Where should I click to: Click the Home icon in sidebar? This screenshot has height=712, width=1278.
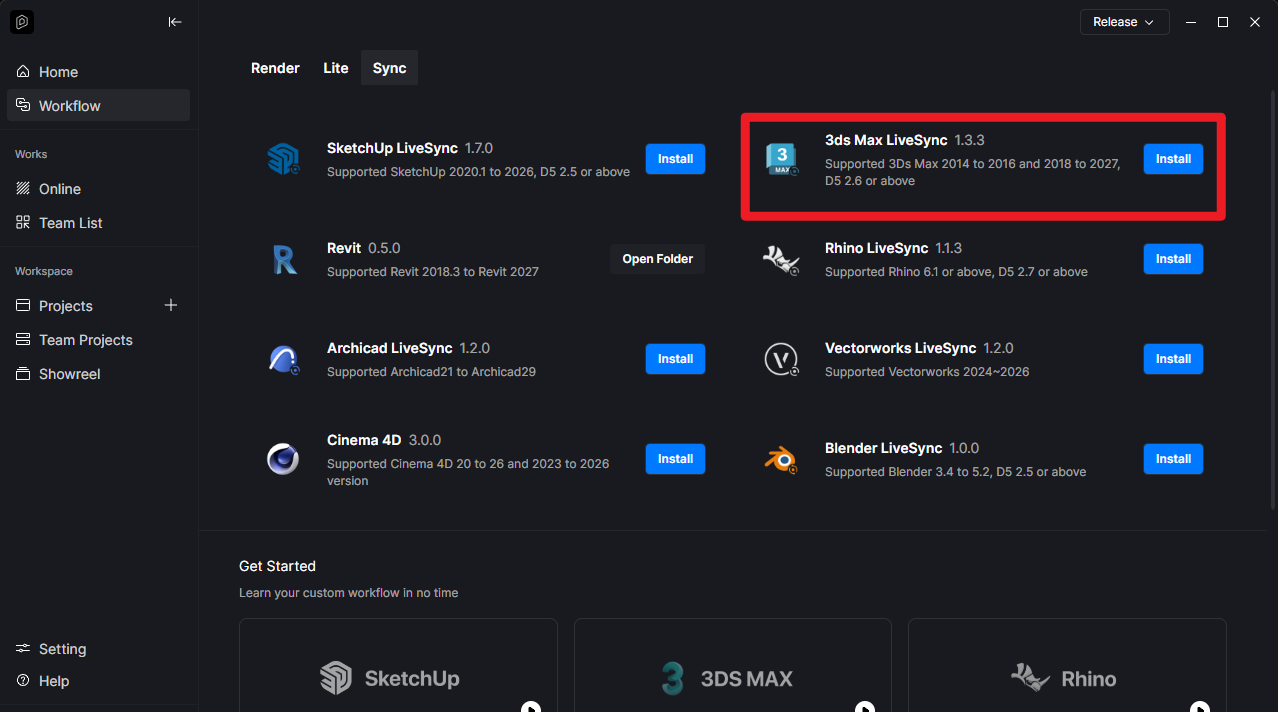23,72
